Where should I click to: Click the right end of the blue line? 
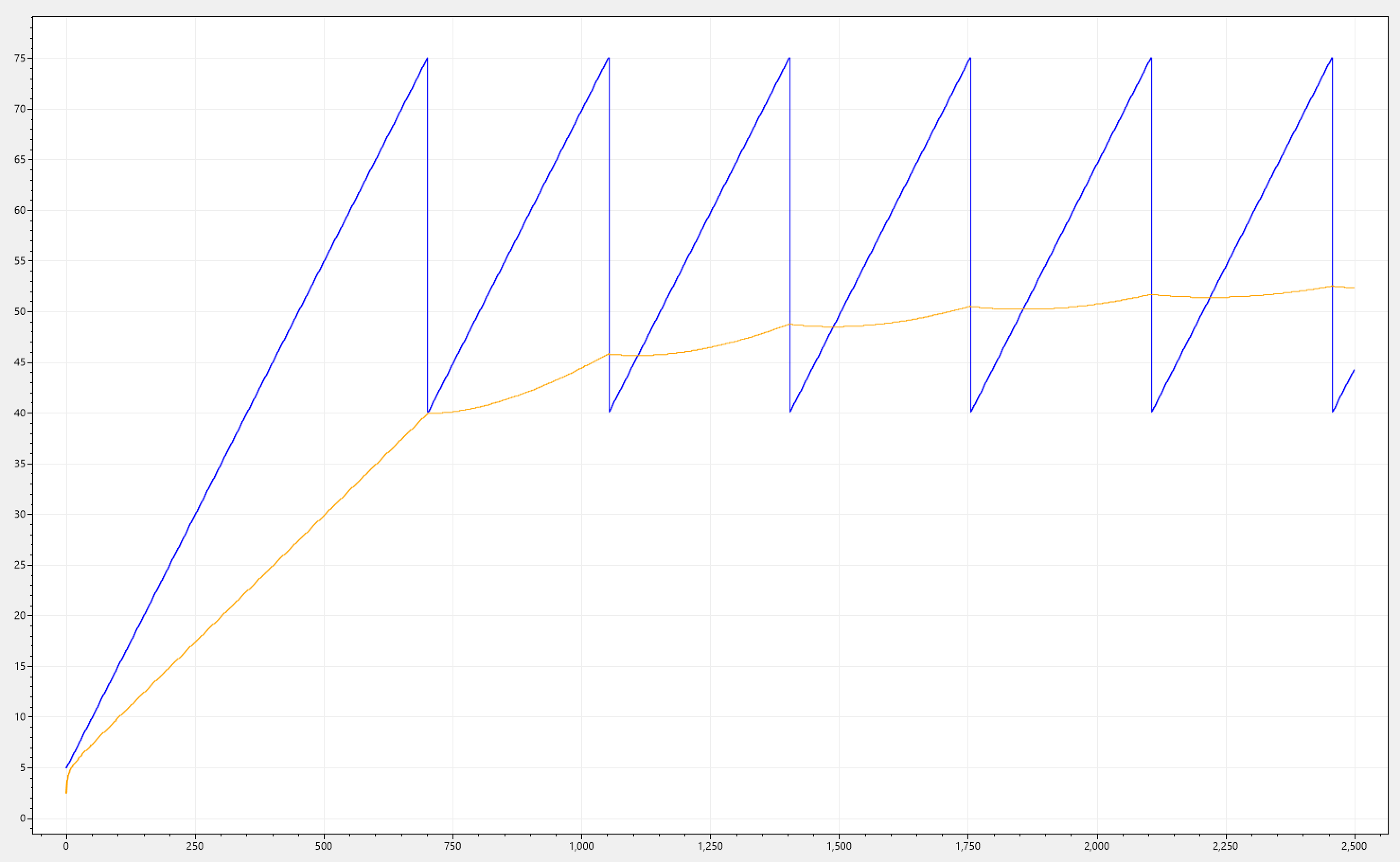(x=1353, y=370)
